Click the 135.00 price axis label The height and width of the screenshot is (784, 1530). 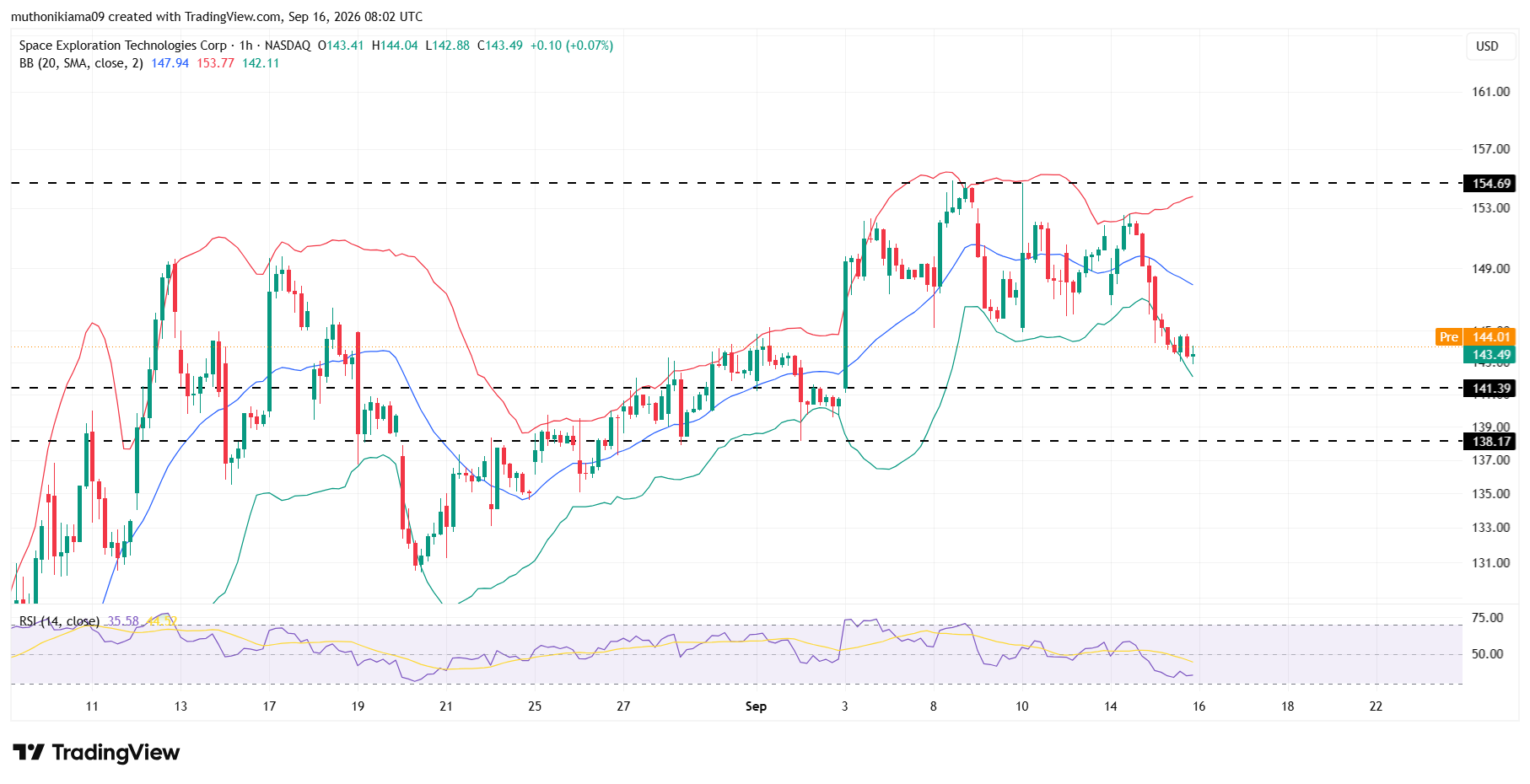tap(1491, 494)
